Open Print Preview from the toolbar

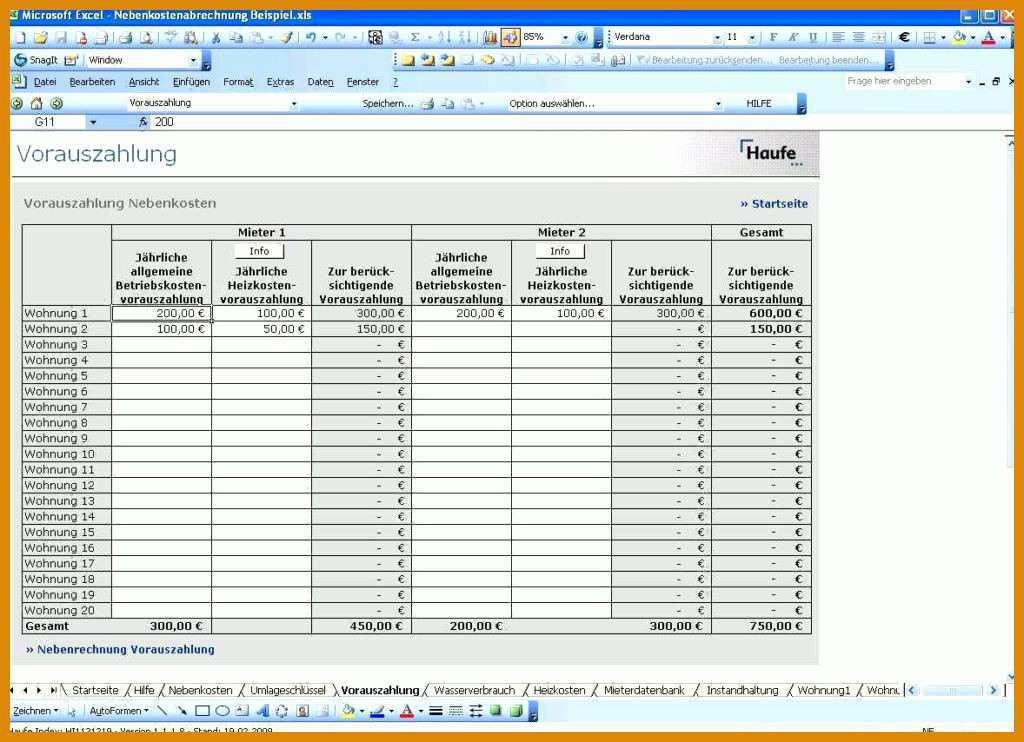coord(146,37)
